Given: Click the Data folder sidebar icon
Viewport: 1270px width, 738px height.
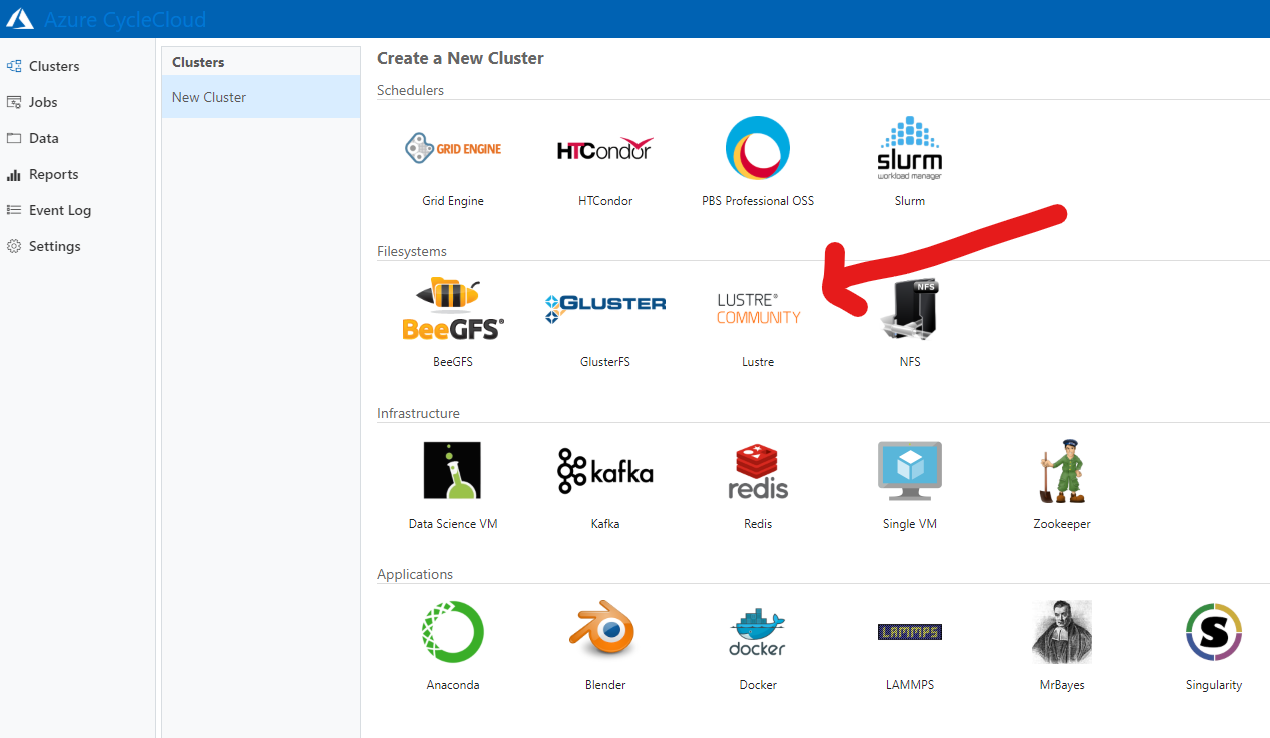Looking at the screenshot, I should [x=14, y=138].
